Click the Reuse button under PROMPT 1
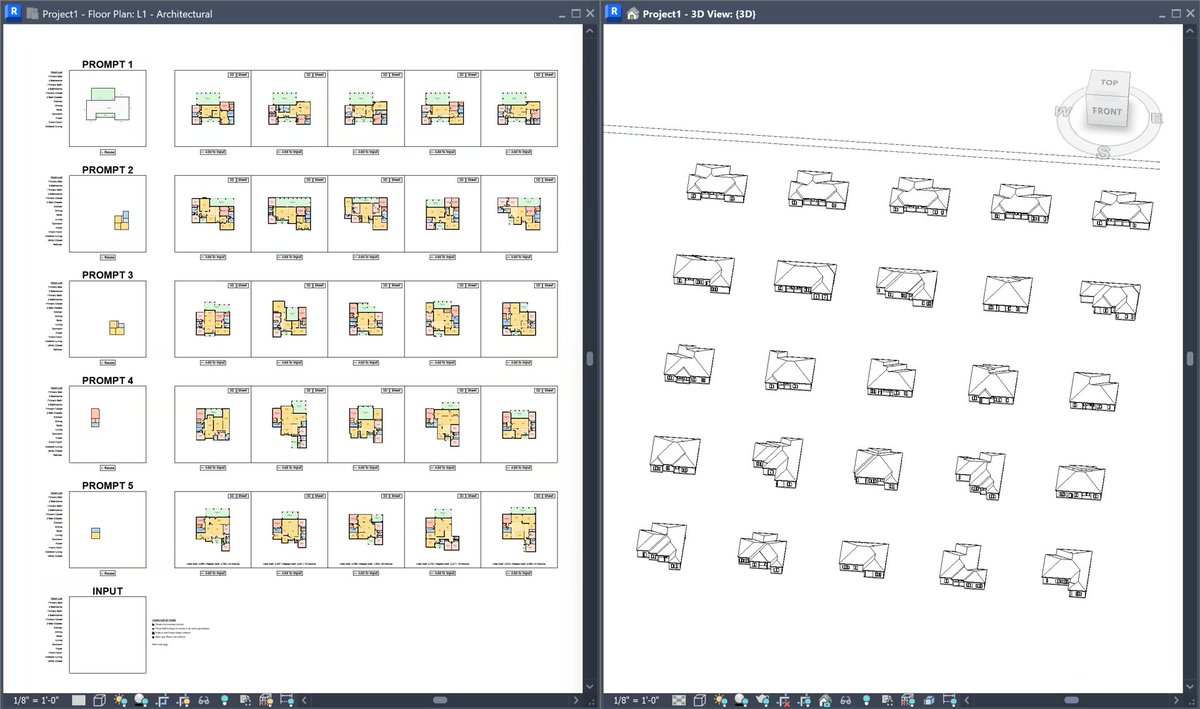This screenshot has width=1200, height=709. point(108,153)
